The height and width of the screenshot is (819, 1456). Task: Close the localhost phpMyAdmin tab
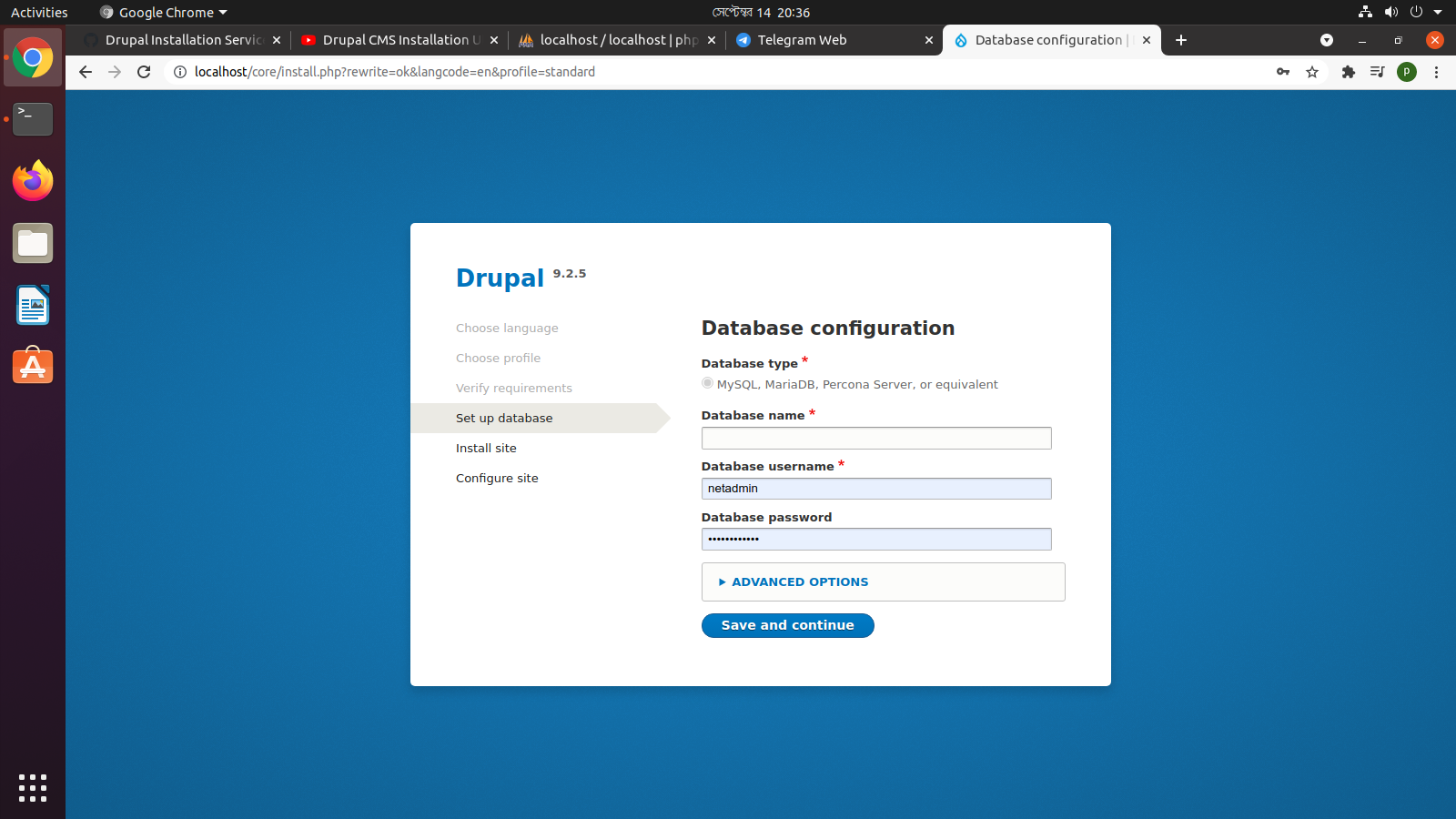tap(712, 40)
